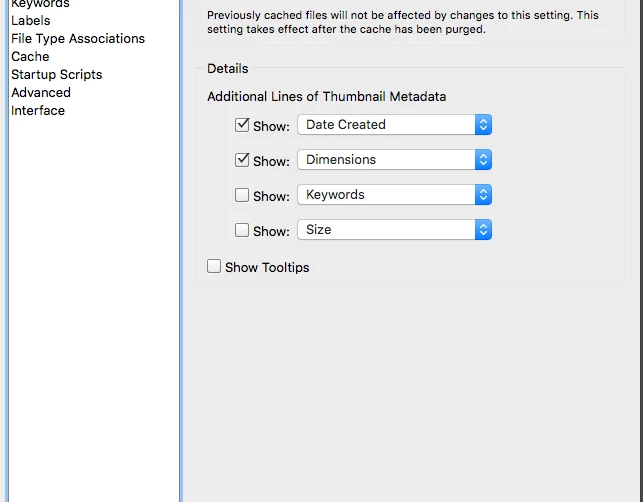Disable the Show checkbox for Dimensions
643x502 pixels.
242,160
